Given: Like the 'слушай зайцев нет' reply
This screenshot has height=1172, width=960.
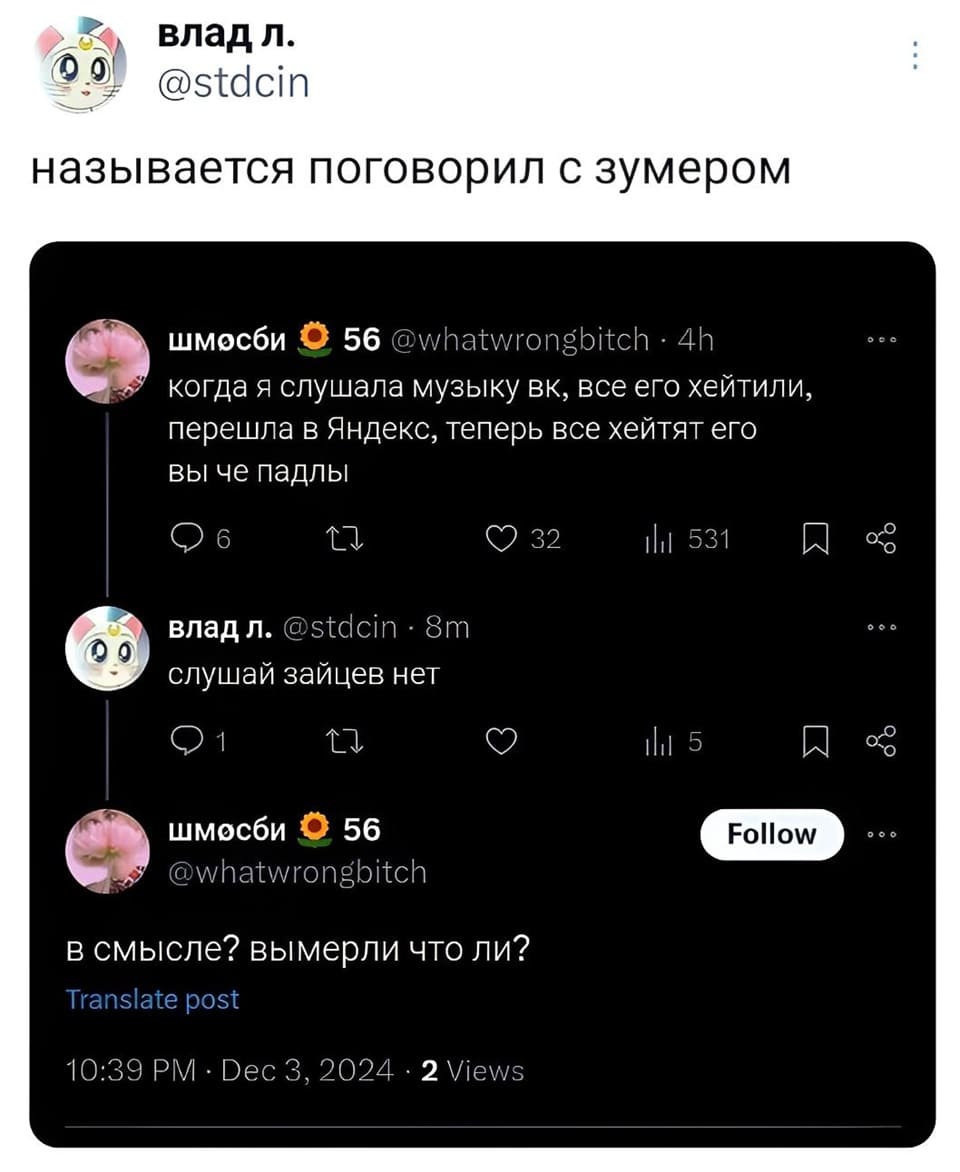Looking at the screenshot, I should point(500,742).
